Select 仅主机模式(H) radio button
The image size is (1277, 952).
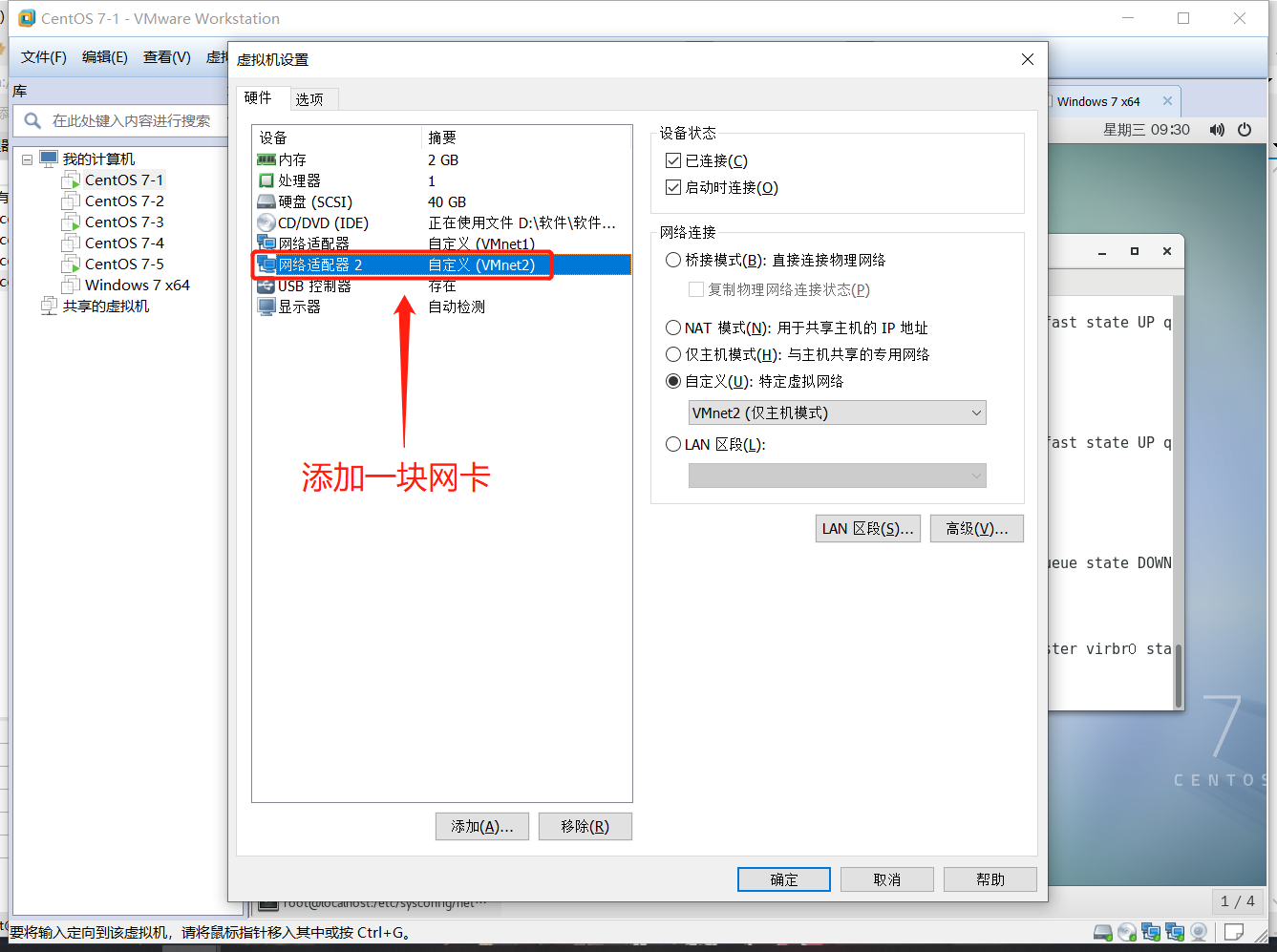(673, 354)
